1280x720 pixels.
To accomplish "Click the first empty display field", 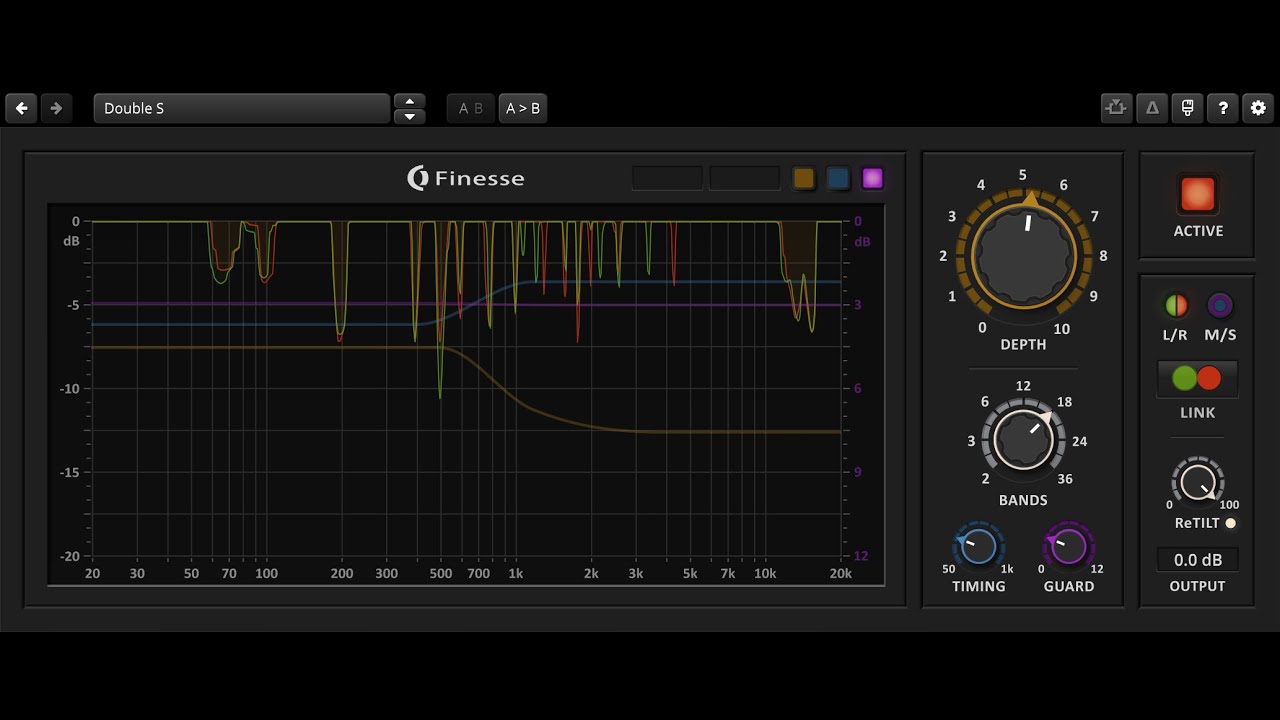I will (667, 178).
